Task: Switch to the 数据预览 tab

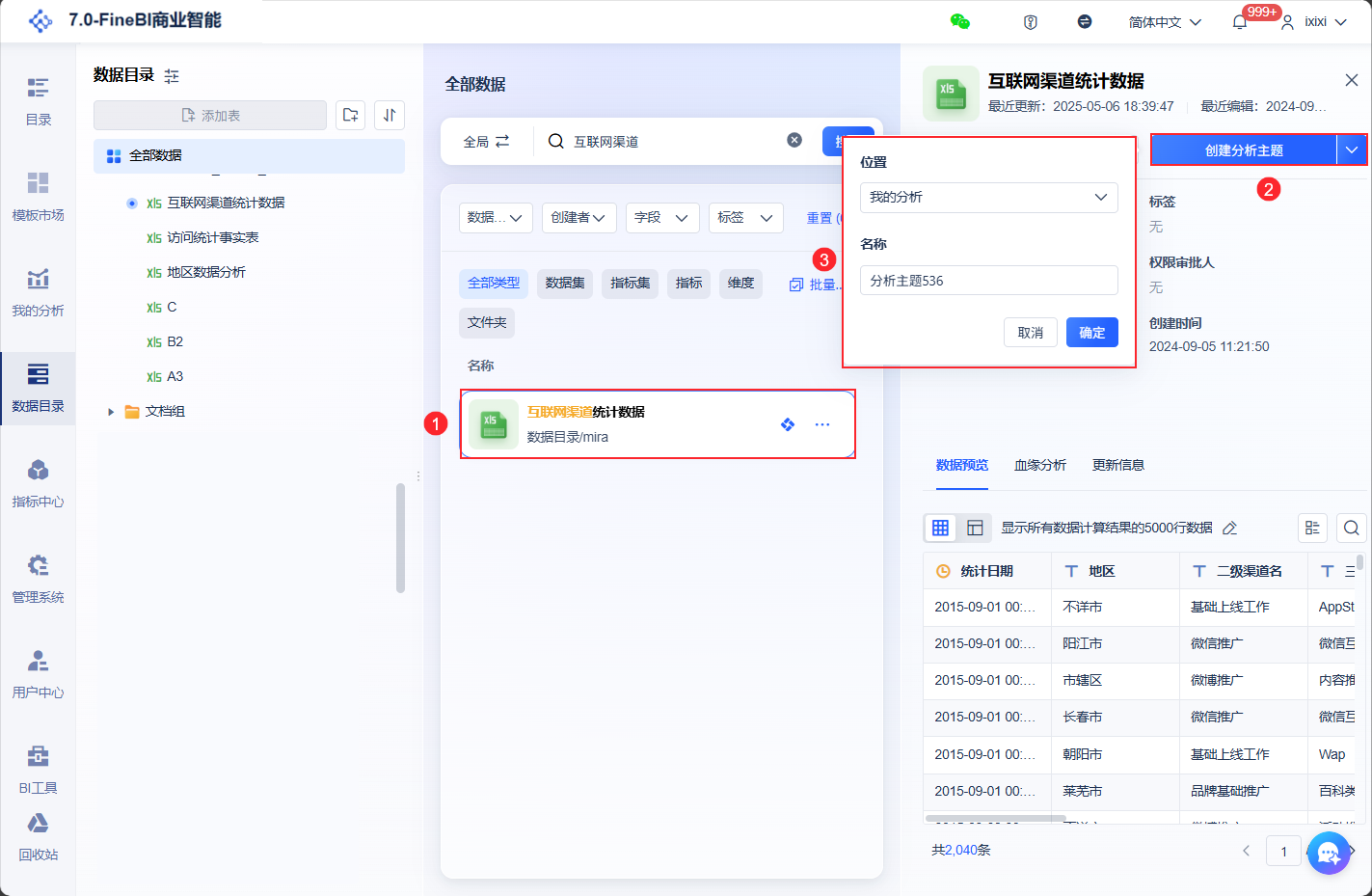Action: (x=962, y=465)
